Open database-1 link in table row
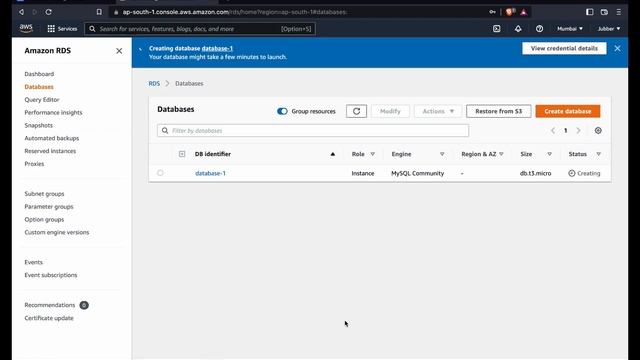The height and width of the screenshot is (360, 640). click(210, 173)
